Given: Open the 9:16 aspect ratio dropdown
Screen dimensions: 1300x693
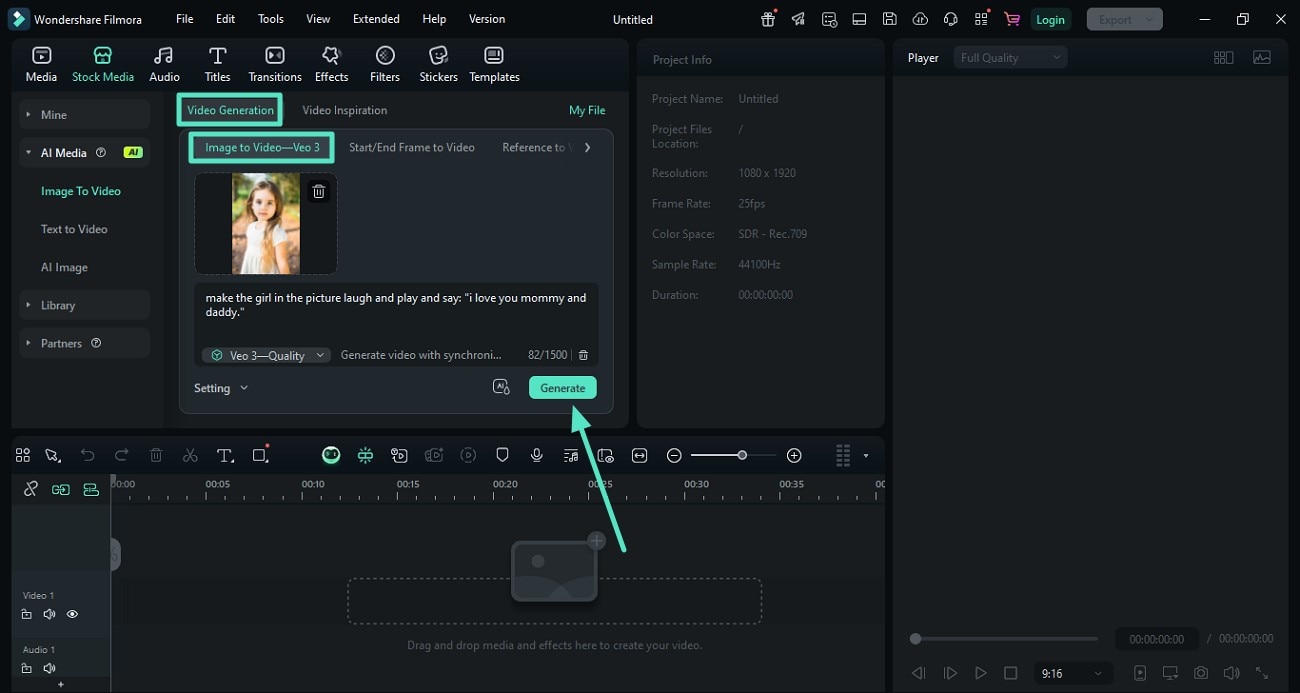Looking at the screenshot, I should coord(1071,673).
